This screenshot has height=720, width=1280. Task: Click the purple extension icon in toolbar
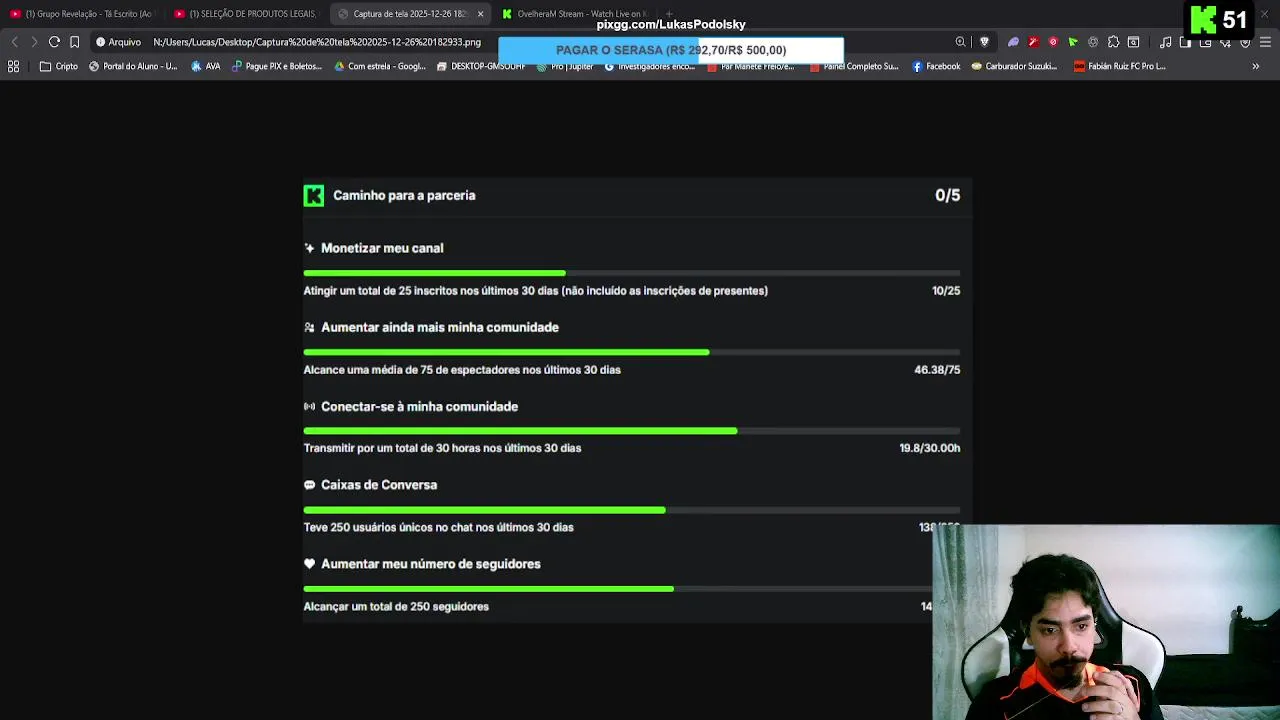[x=1013, y=42]
